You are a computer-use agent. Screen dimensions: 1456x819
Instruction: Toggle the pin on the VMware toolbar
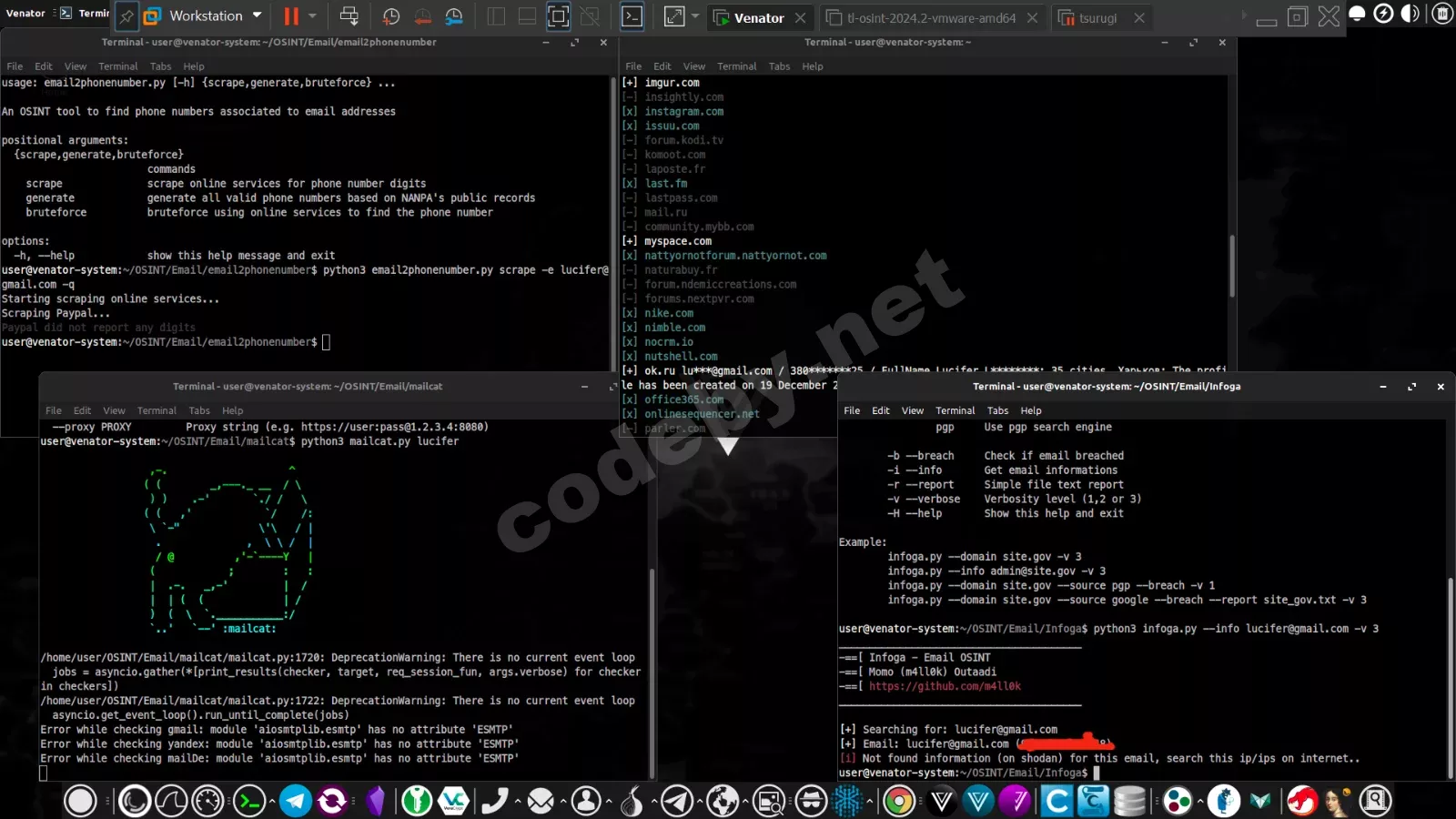tap(126, 16)
